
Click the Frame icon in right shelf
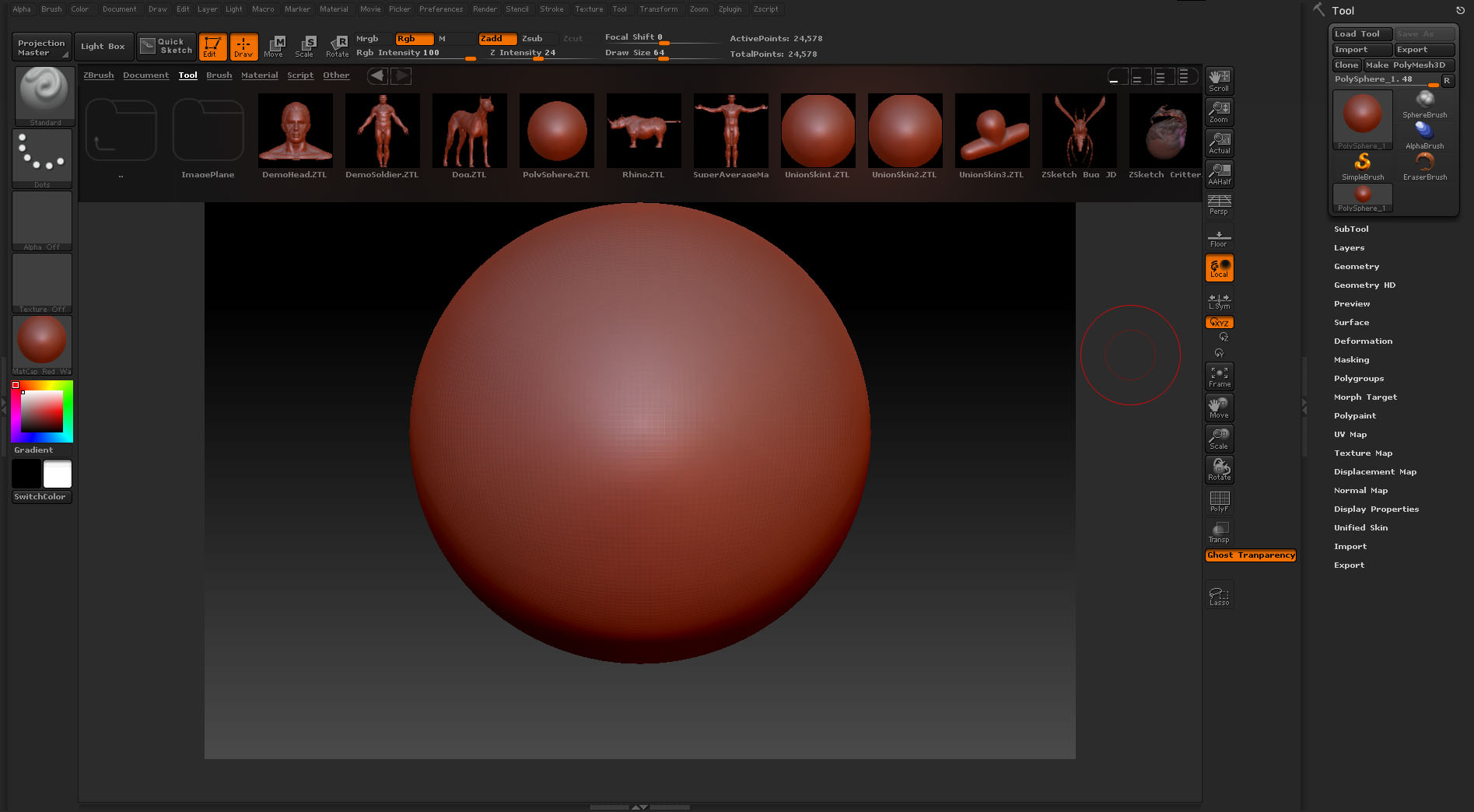[x=1219, y=376]
